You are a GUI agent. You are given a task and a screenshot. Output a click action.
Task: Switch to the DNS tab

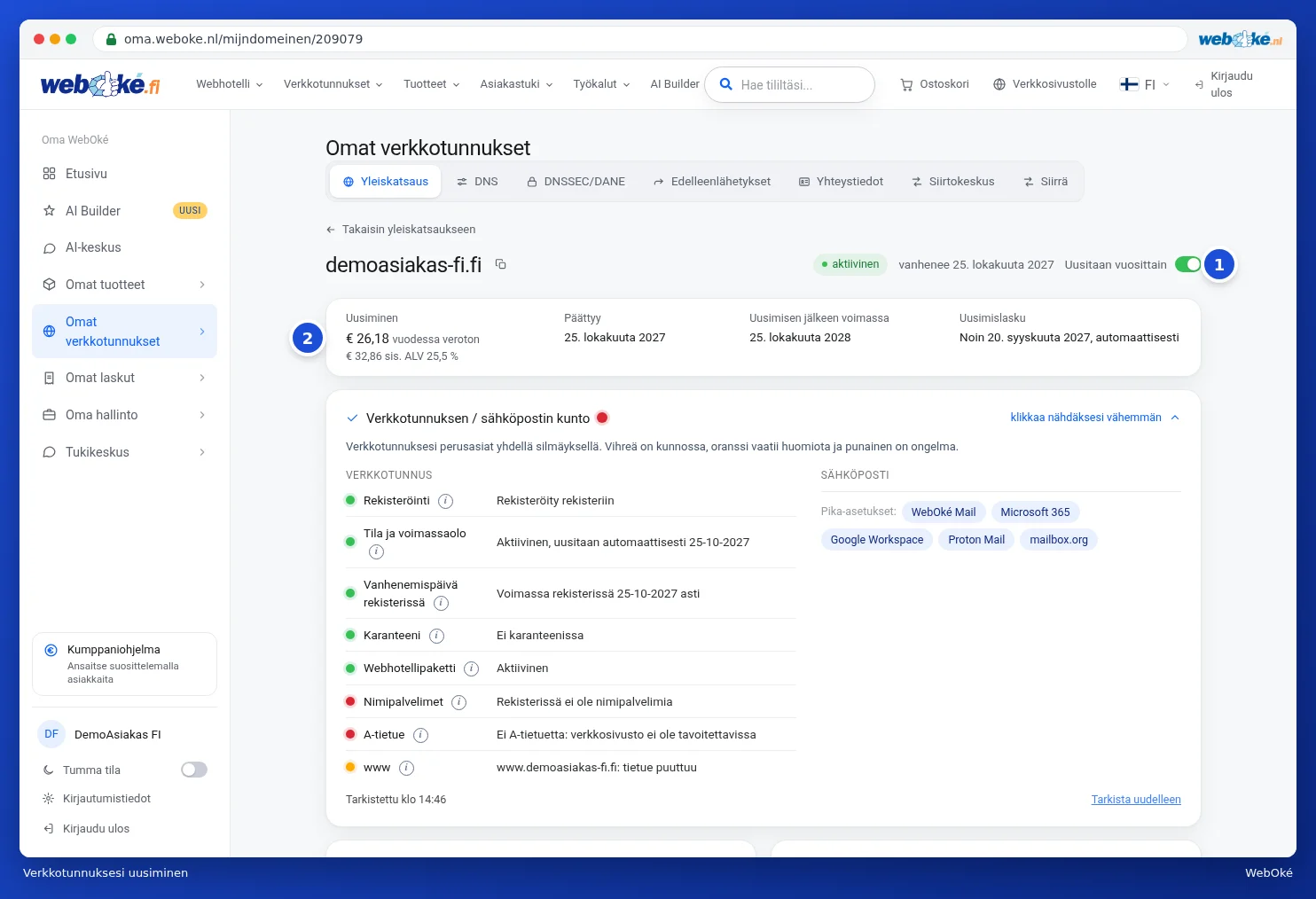tap(477, 182)
